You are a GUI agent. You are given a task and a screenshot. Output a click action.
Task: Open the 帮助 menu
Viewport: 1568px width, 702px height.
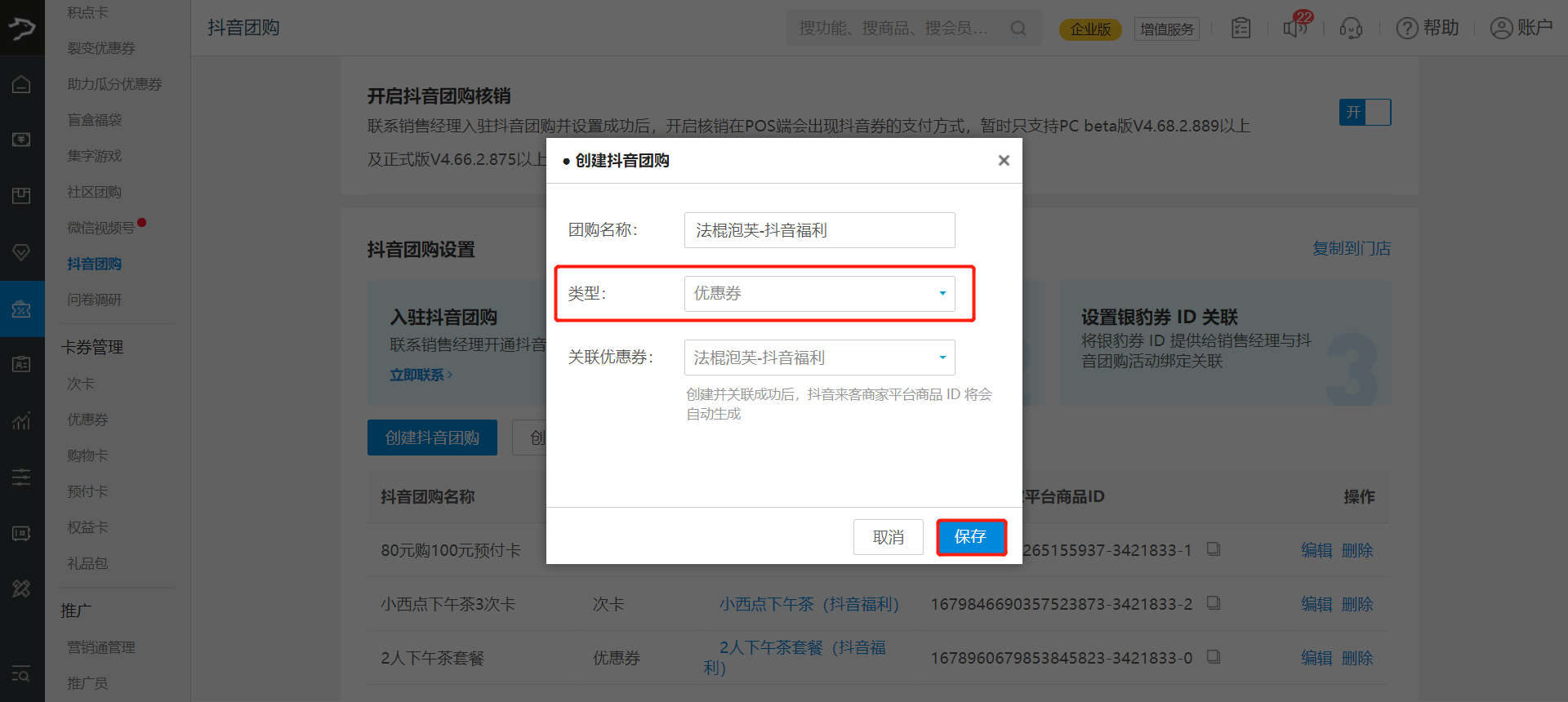click(1428, 29)
